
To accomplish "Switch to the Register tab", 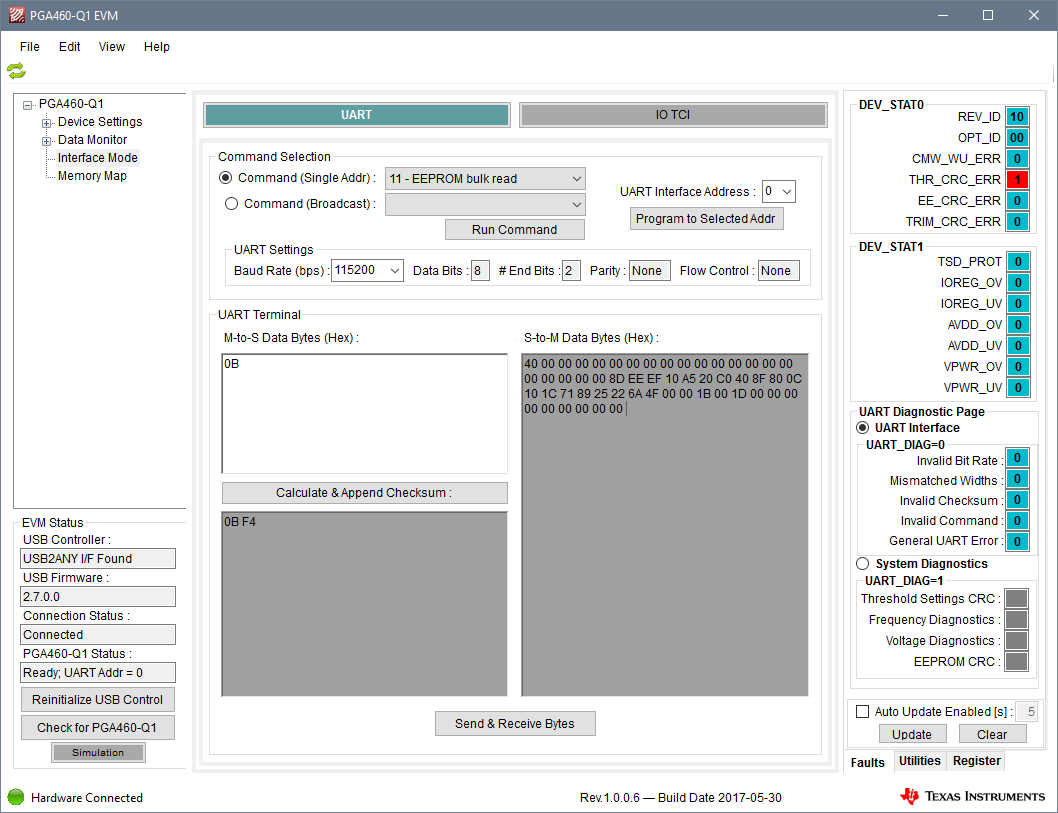I will [x=976, y=760].
